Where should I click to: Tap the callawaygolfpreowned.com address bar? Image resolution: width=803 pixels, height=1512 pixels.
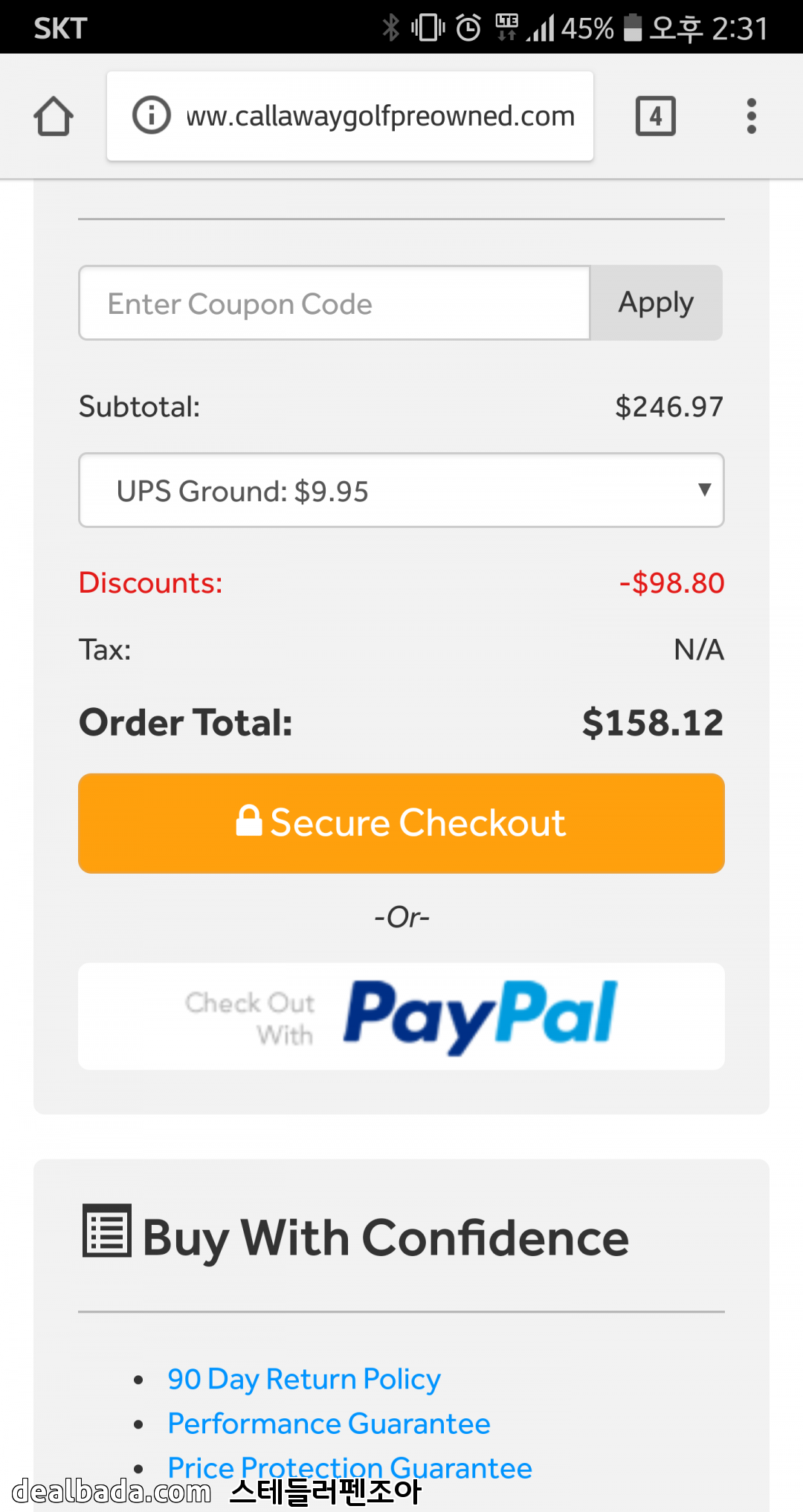[379, 116]
